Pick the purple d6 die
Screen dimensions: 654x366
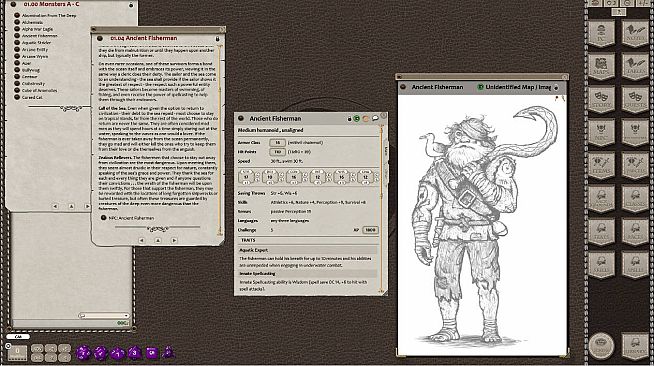(151, 353)
